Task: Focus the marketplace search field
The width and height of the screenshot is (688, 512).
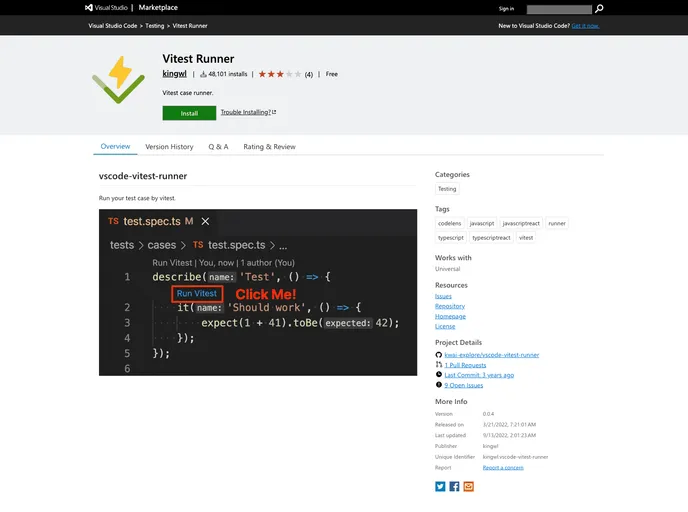Action: tap(559, 9)
